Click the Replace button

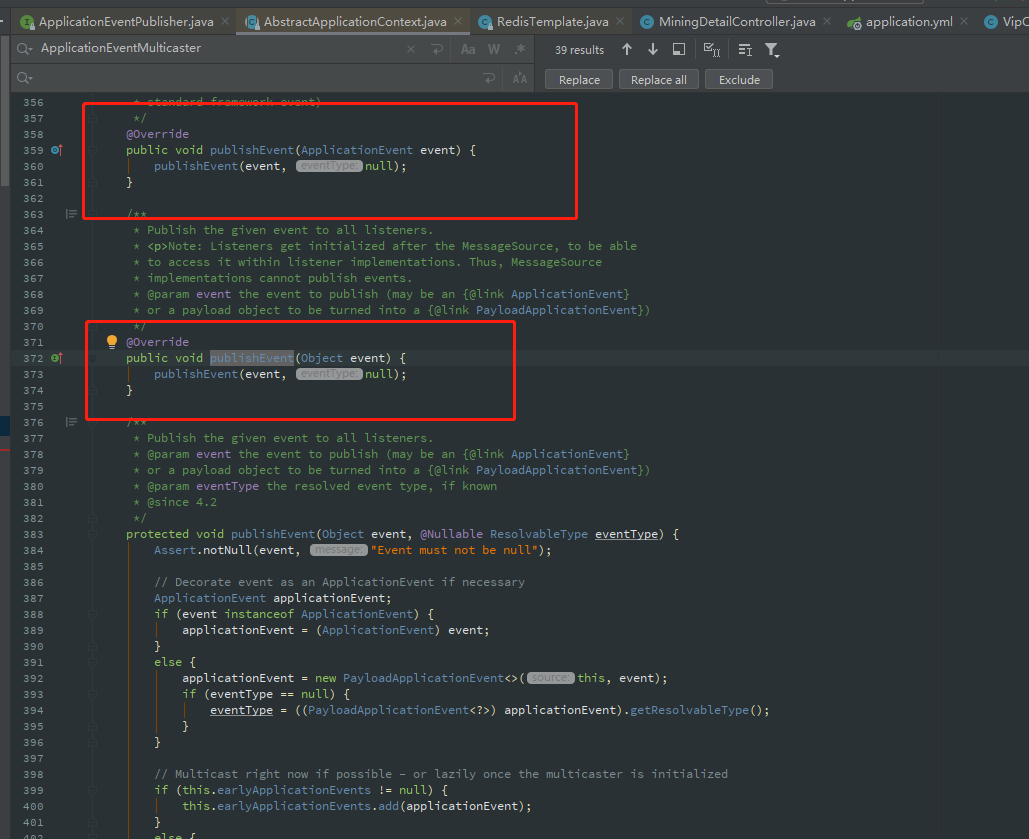point(579,79)
